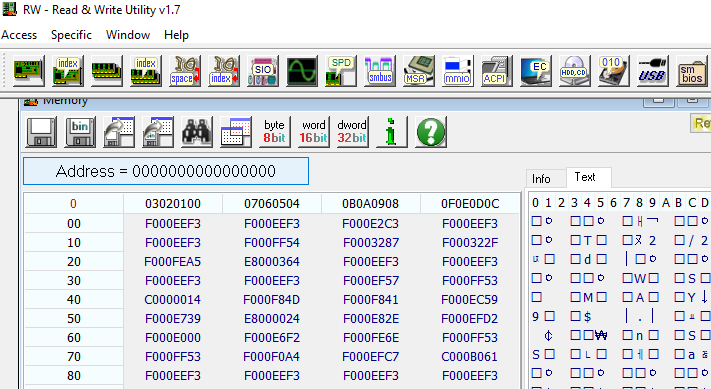Select column header 07060504
The height and width of the screenshot is (389, 711).
(x=272, y=204)
